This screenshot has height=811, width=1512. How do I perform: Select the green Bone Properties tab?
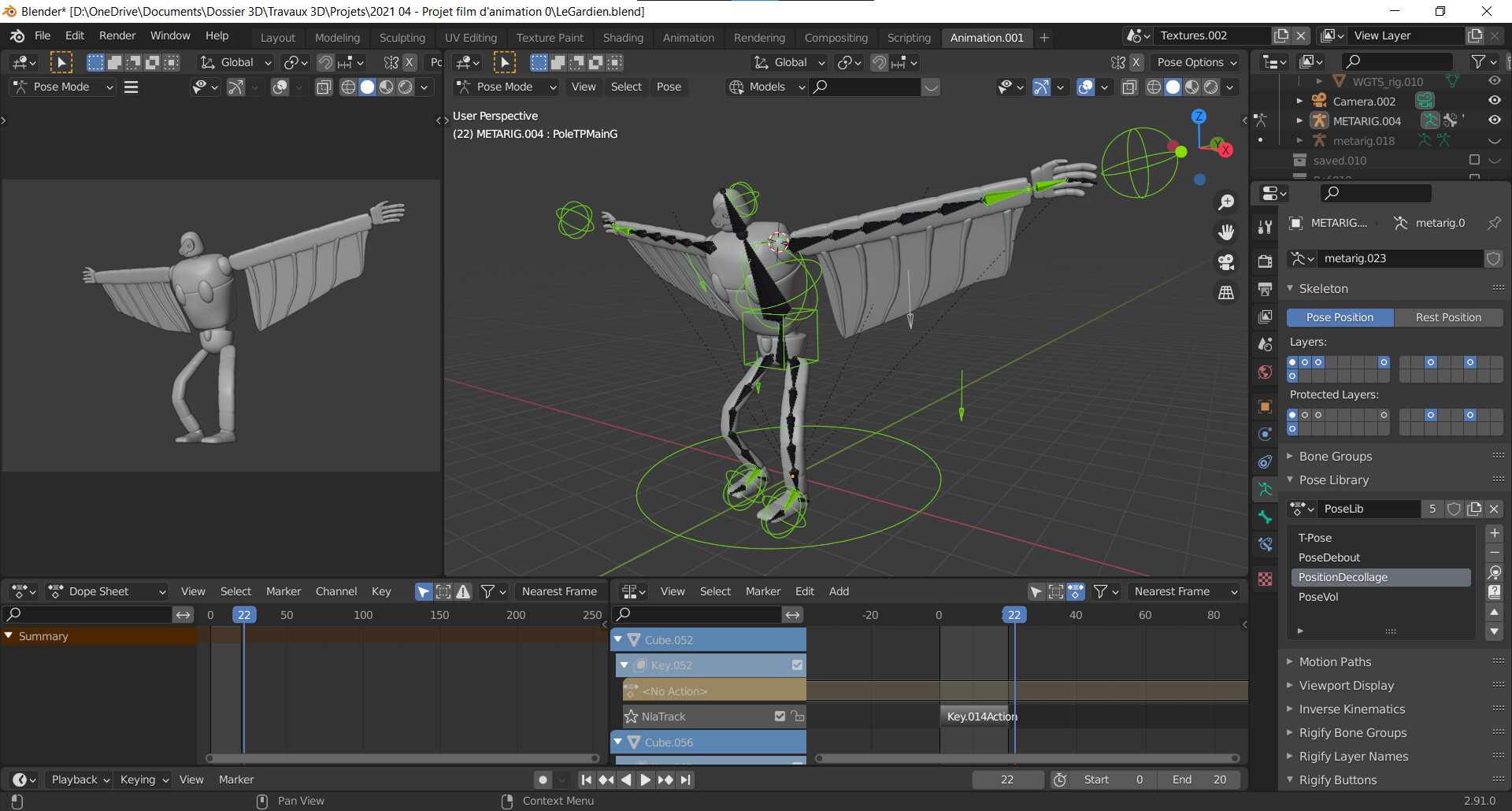[x=1266, y=517]
